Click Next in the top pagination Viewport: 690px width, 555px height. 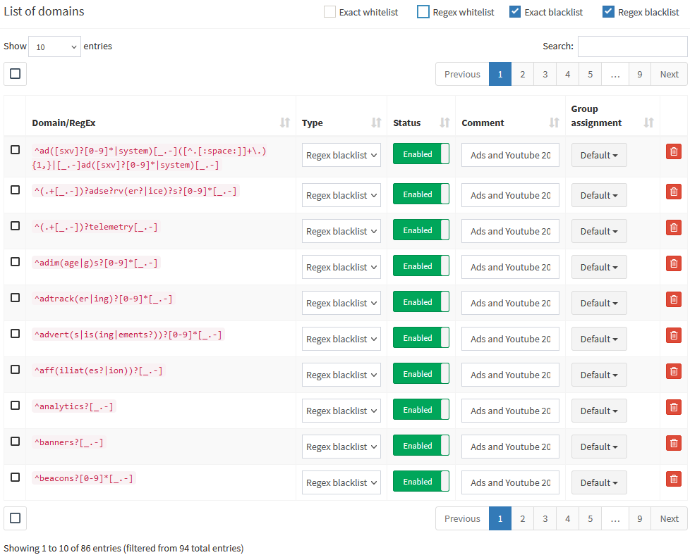[669, 74]
